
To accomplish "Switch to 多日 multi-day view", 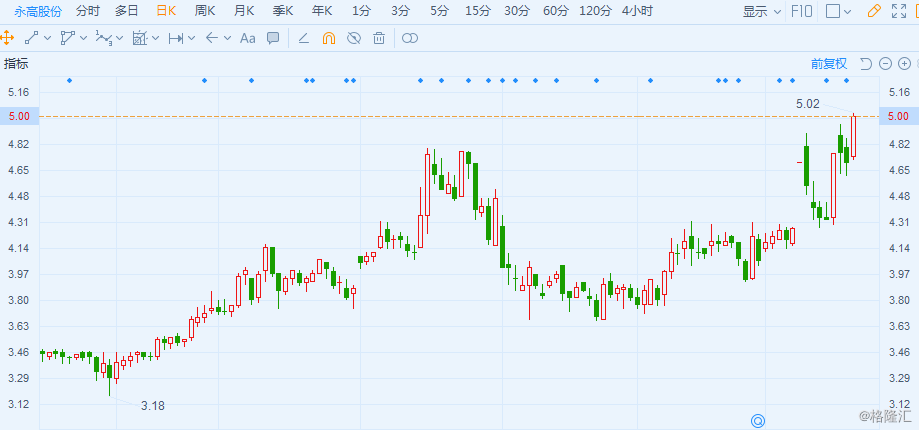I will pyautogui.click(x=127, y=11).
